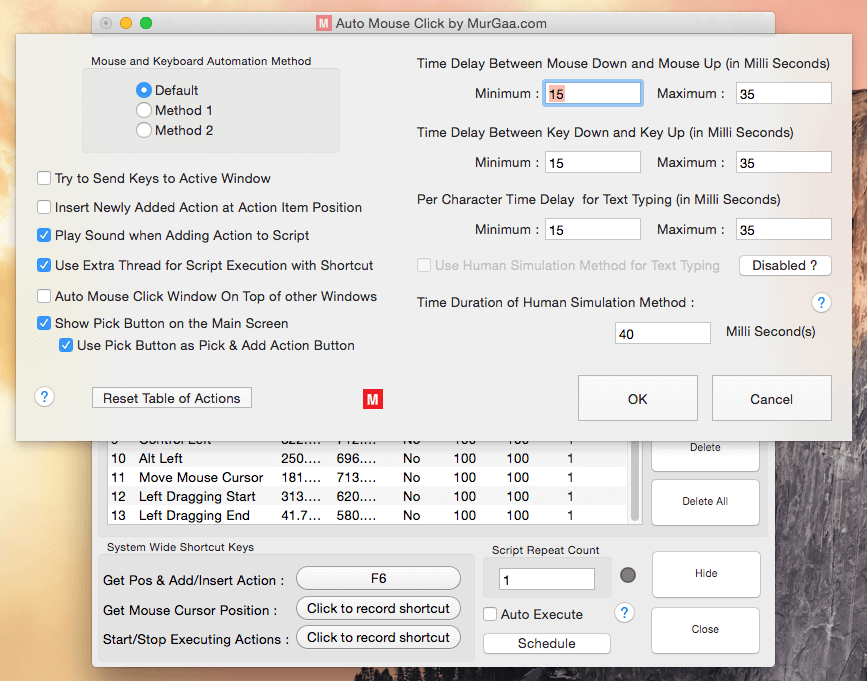Screen dimensions: 867x681
Task: Click the Reset Table of Actions button
Action: (x=171, y=398)
